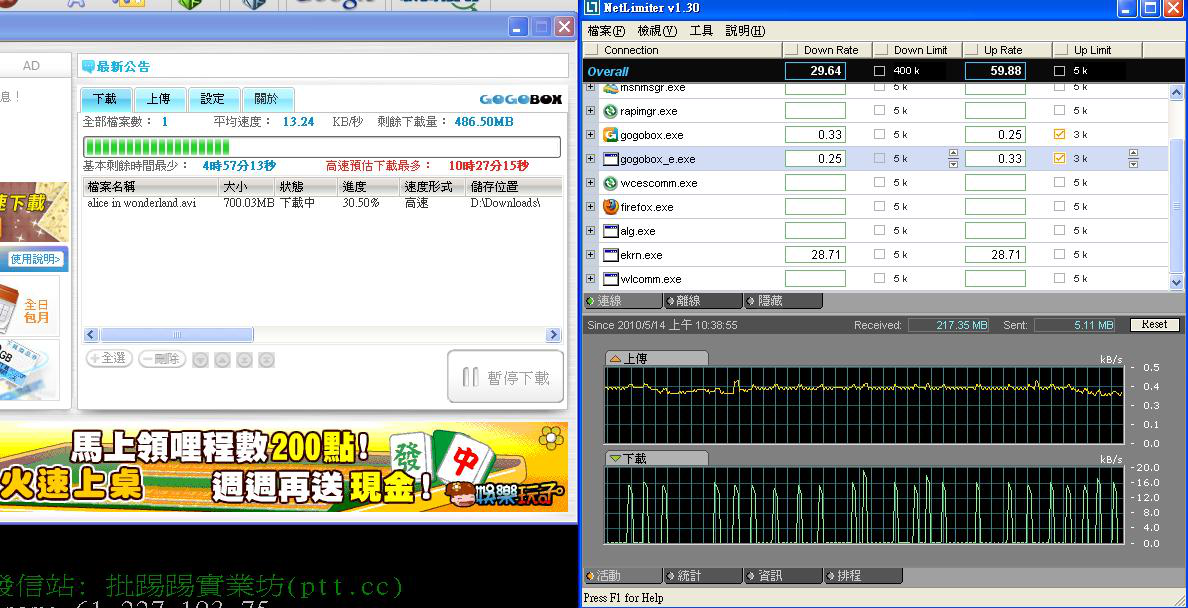This screenshot has width=1188, height=608.
Task: Uncheck the up limit for gogobox.exe
Action: pos(1060,134)
